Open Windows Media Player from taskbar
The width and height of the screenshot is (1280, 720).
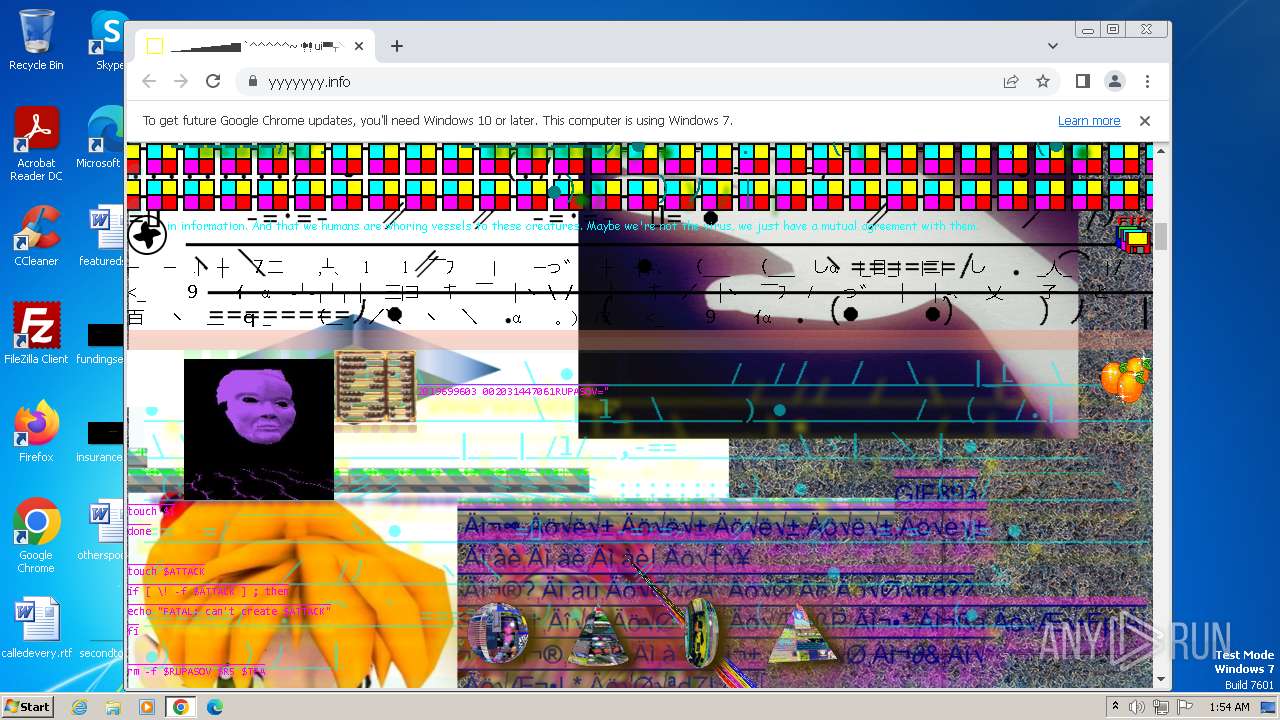pyautogui.click(x=147, y=707)
